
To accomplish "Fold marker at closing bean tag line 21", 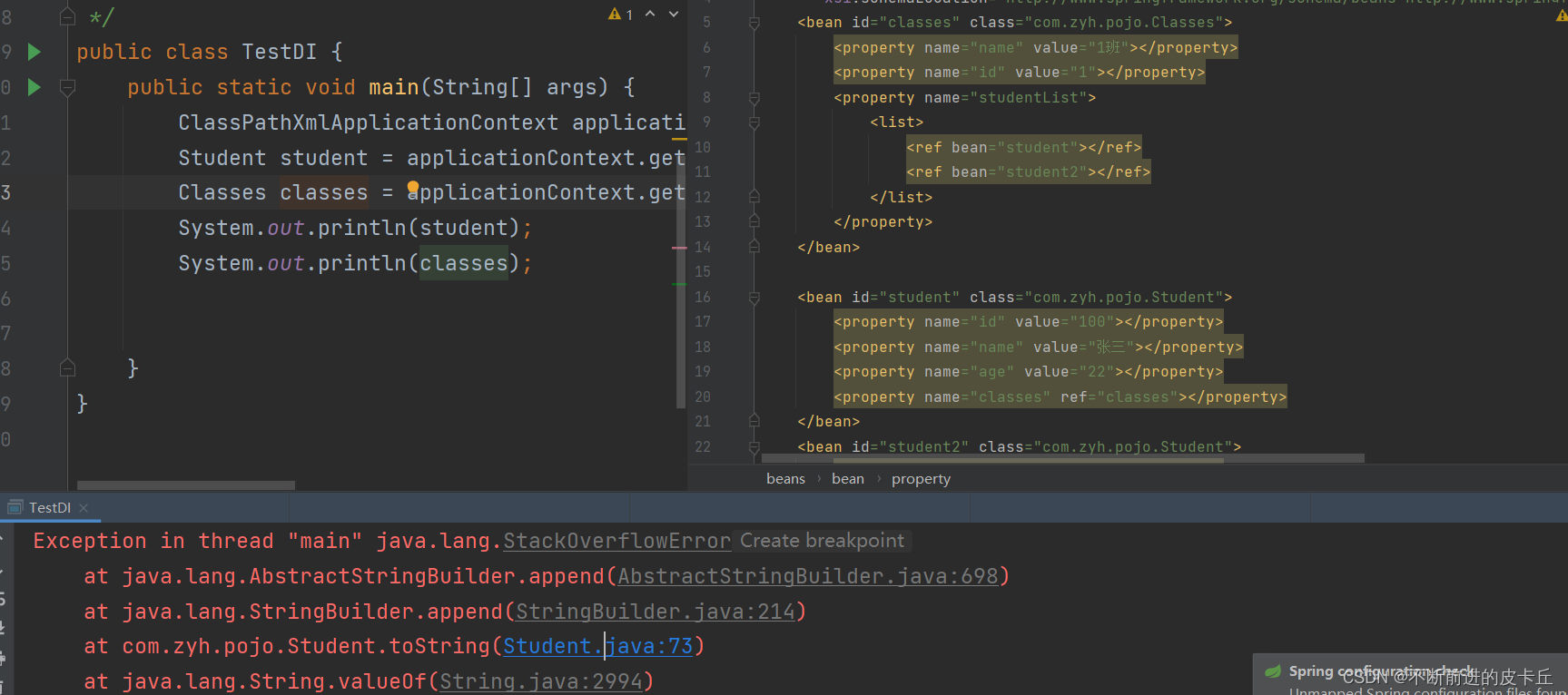I will click(x=754, y=420).
